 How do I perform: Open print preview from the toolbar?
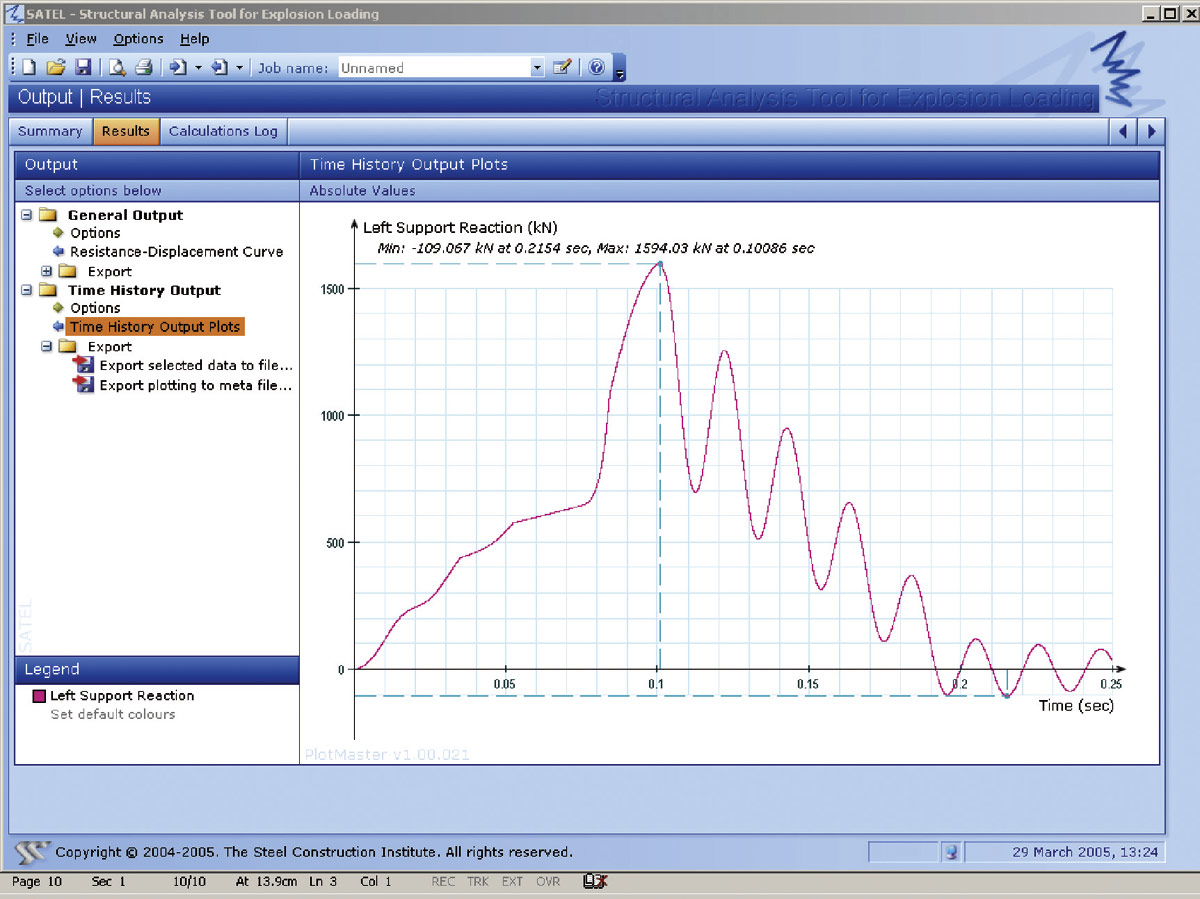tap(117, 68)
